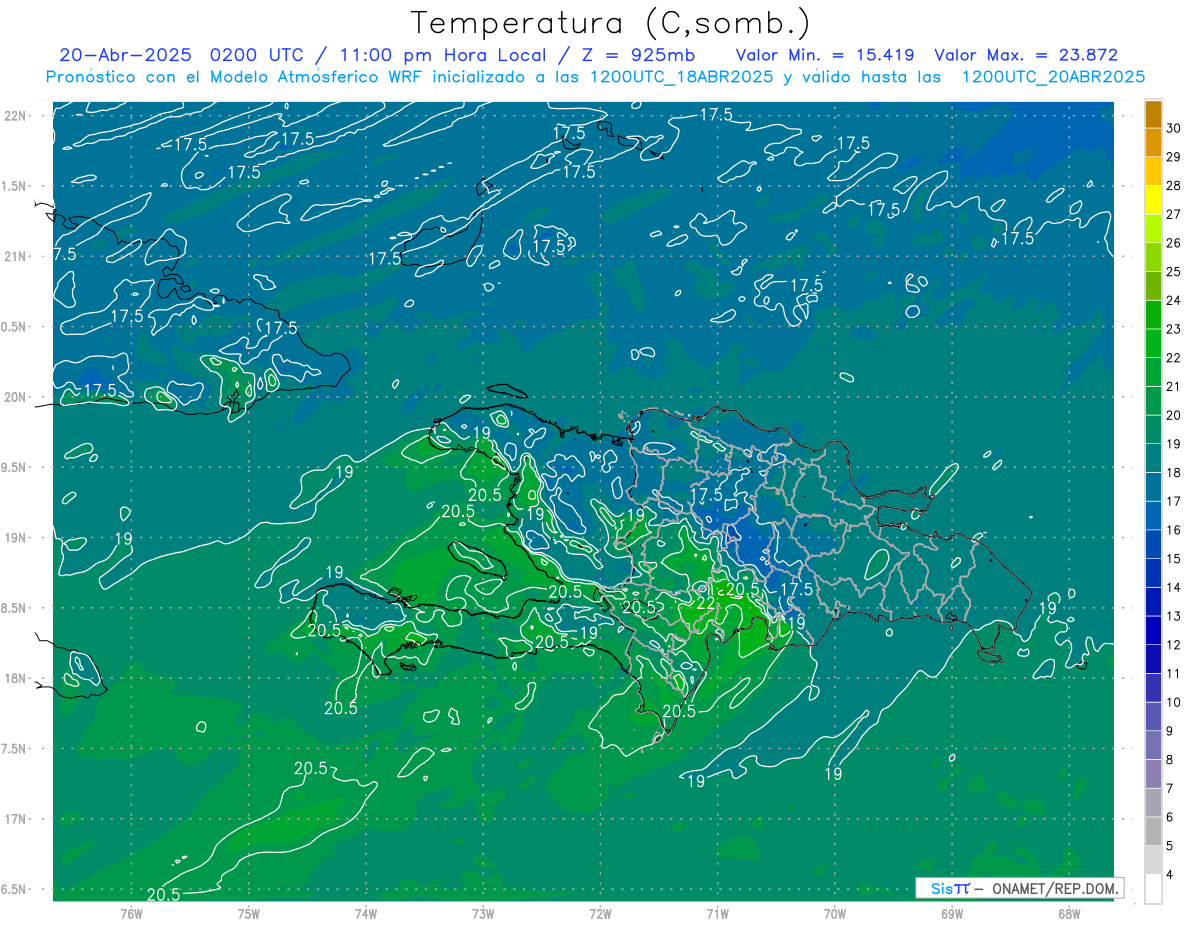Click the '25' value on the color scale

click(x=1173, y=272)
